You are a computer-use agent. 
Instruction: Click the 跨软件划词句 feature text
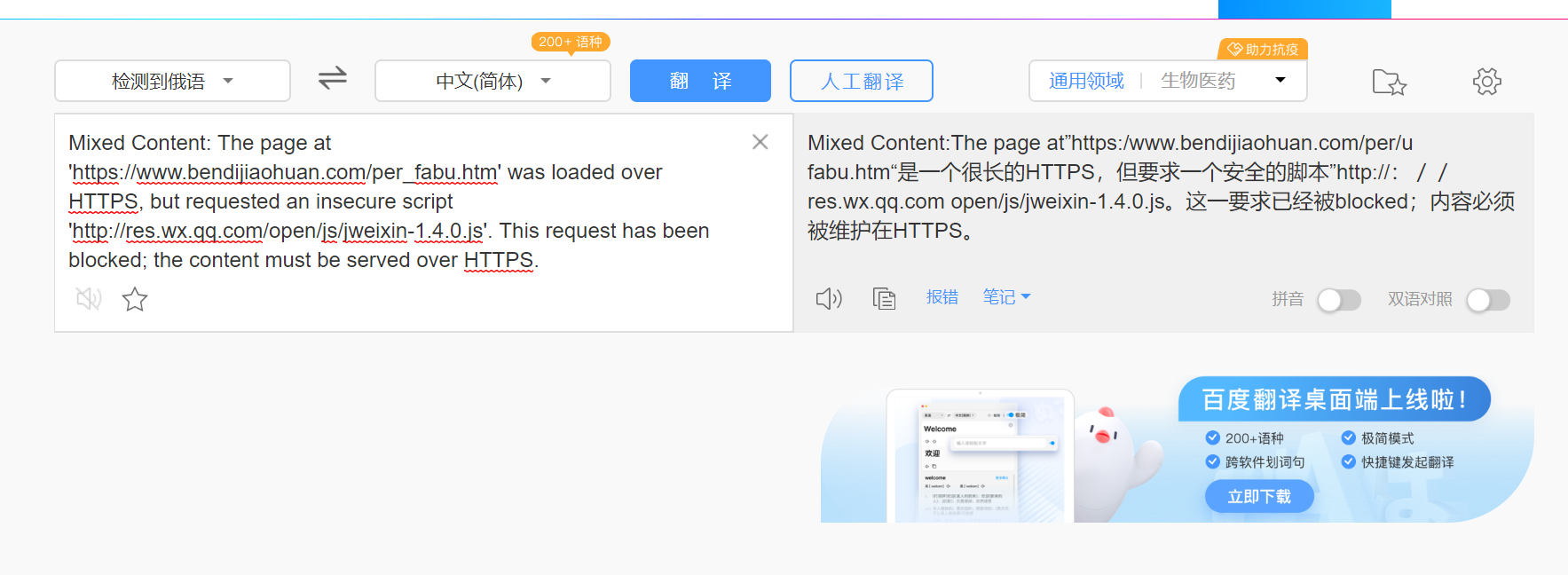(x=1265, y=462)
